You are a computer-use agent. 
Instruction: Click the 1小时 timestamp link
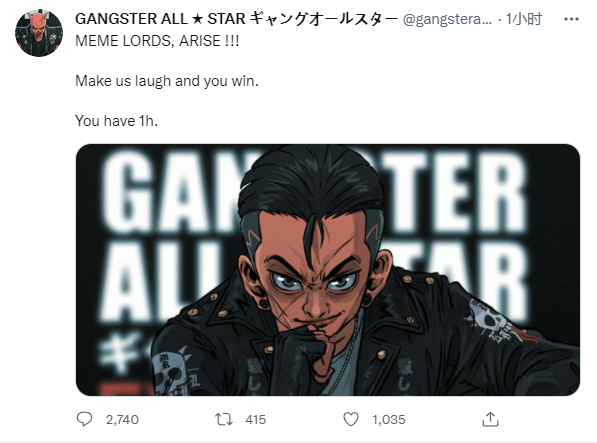pyautogui.click(x=524, y=19)
